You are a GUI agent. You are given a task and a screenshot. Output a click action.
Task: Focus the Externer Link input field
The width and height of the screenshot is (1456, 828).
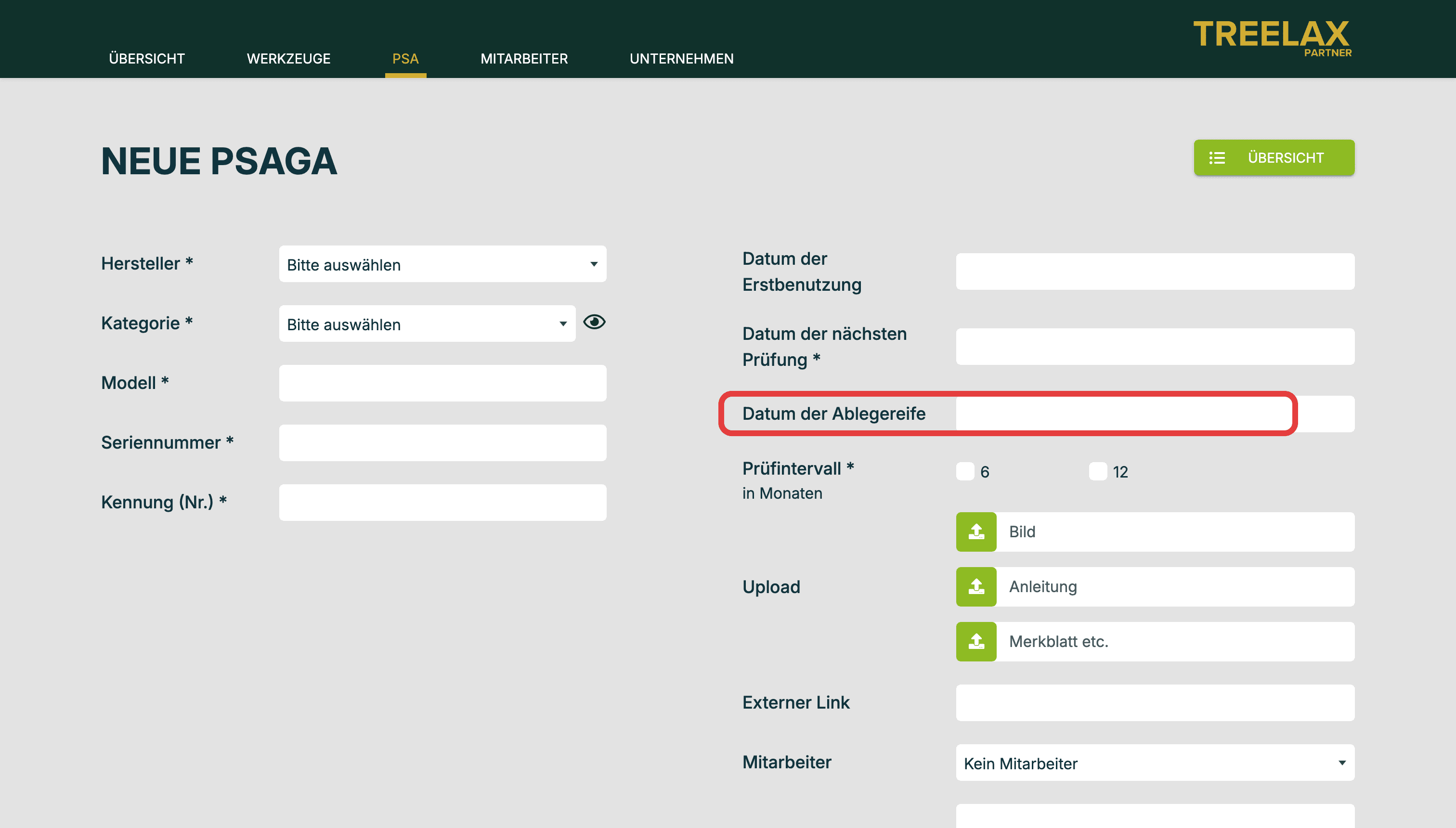(1155, 703)
